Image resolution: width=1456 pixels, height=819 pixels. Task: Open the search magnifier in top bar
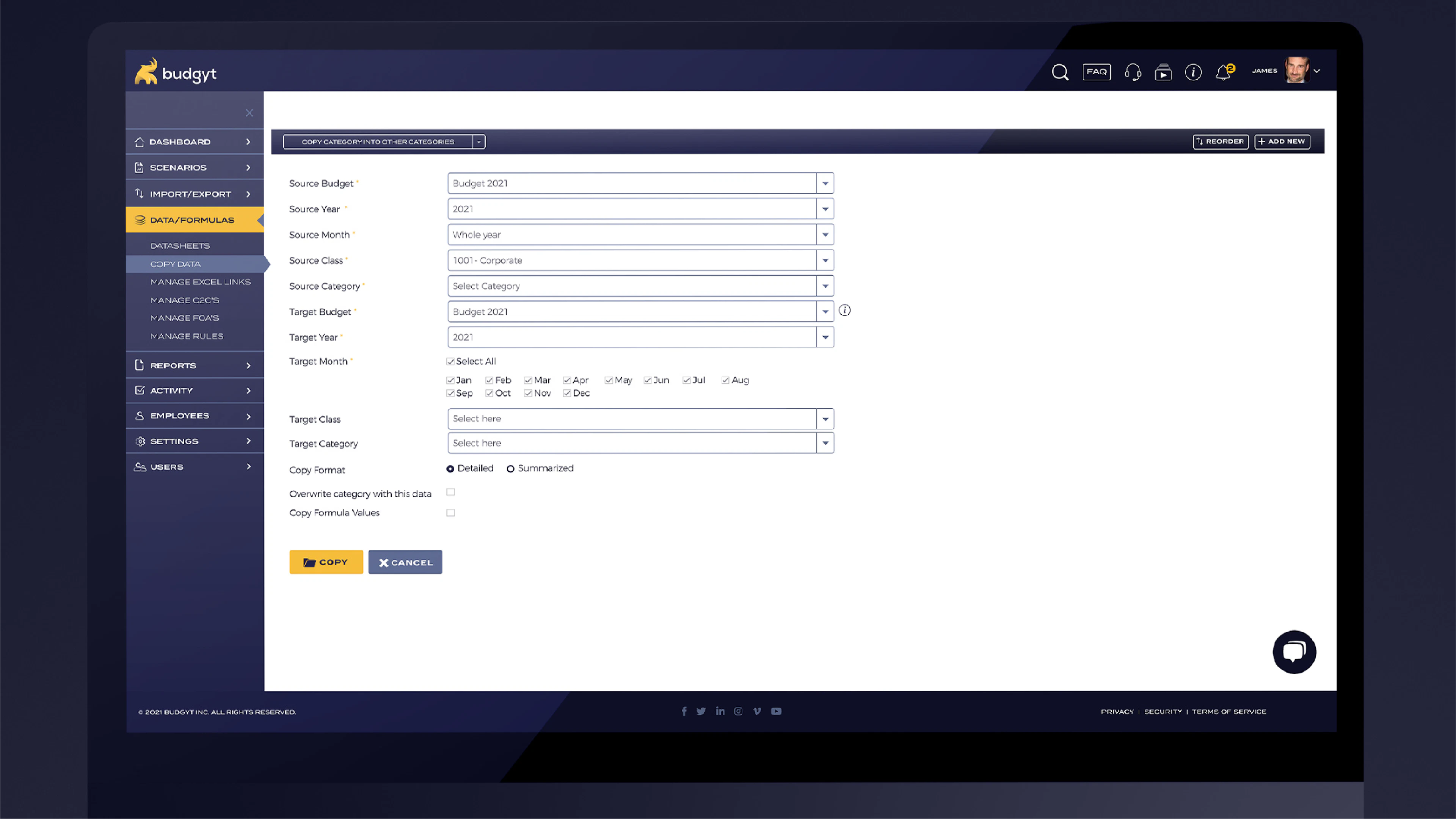click(1060, 72)
